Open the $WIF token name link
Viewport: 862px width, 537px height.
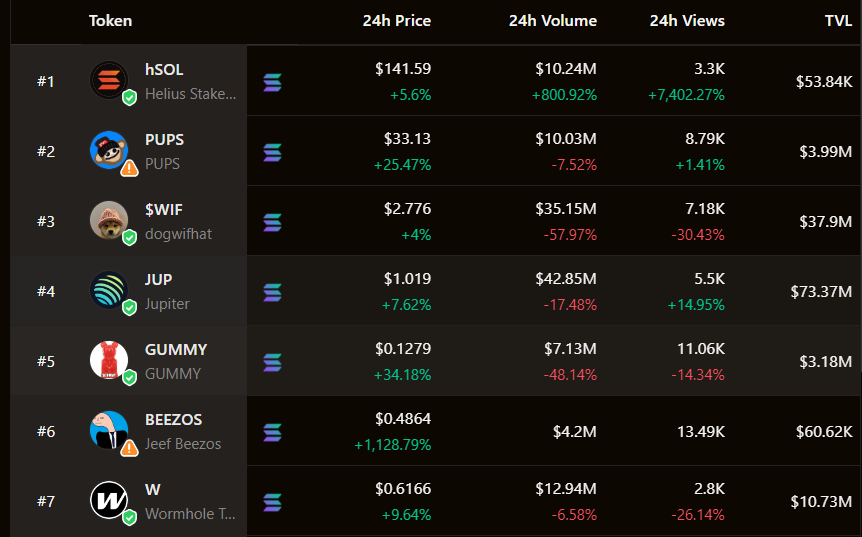(x=164, y=210)
